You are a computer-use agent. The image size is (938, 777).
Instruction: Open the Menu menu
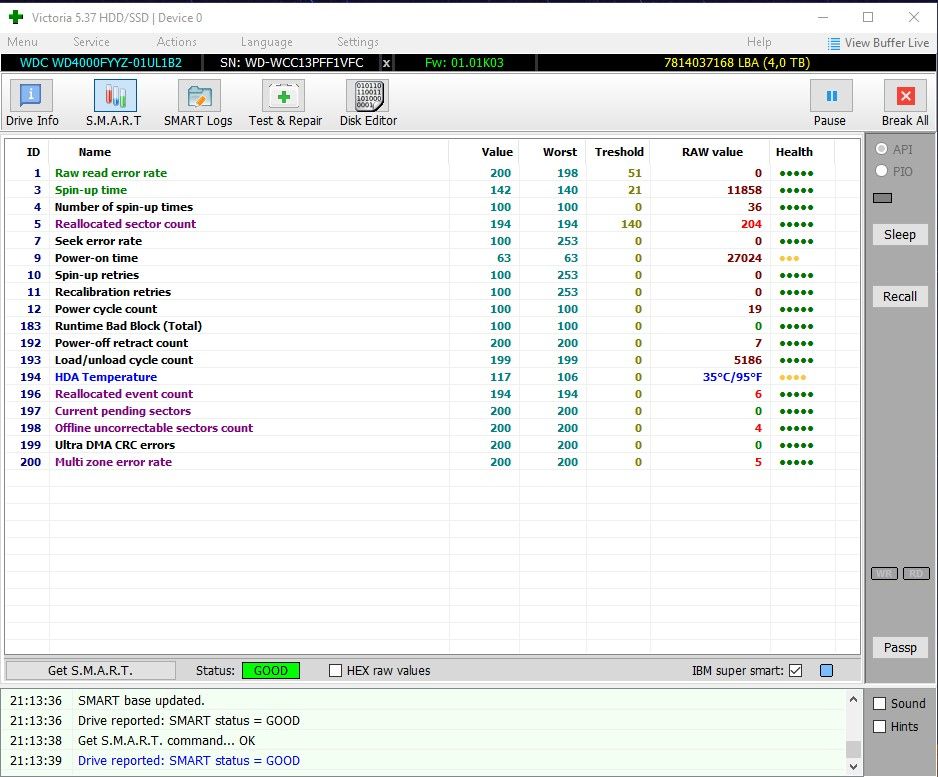click(x=23, y=42)
